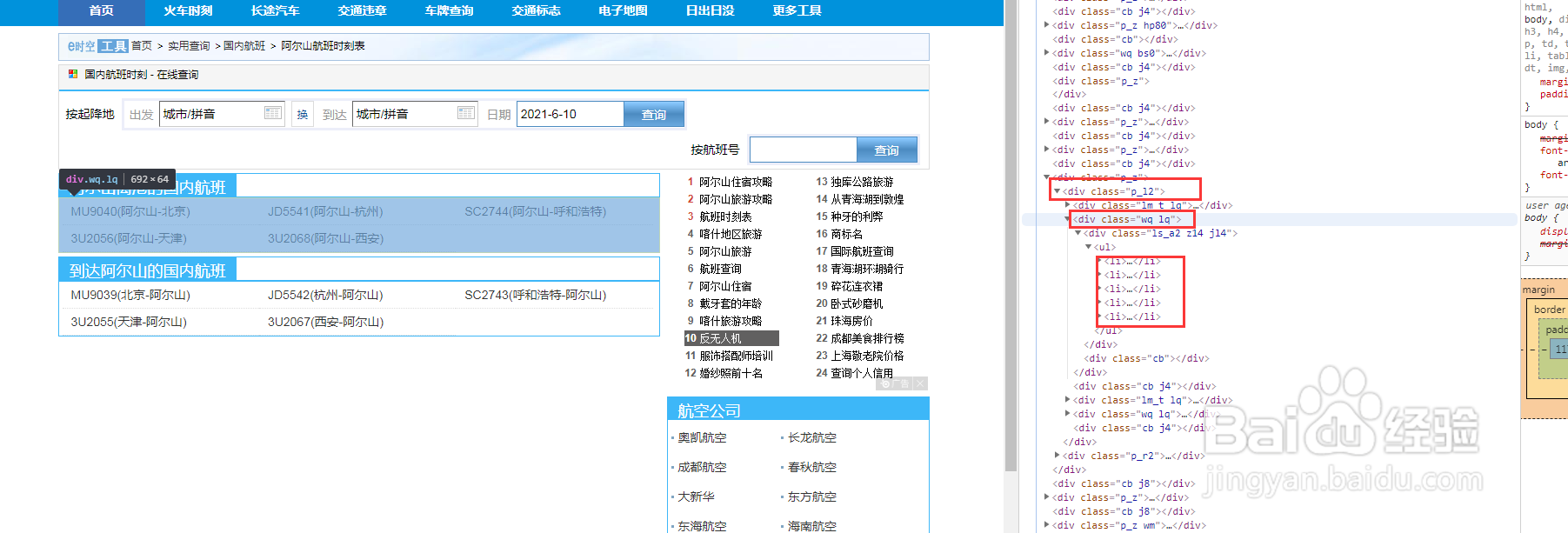Click the e时空 工具 site logo
Viewport: 1568px width, 533px height.
[97, 46]
